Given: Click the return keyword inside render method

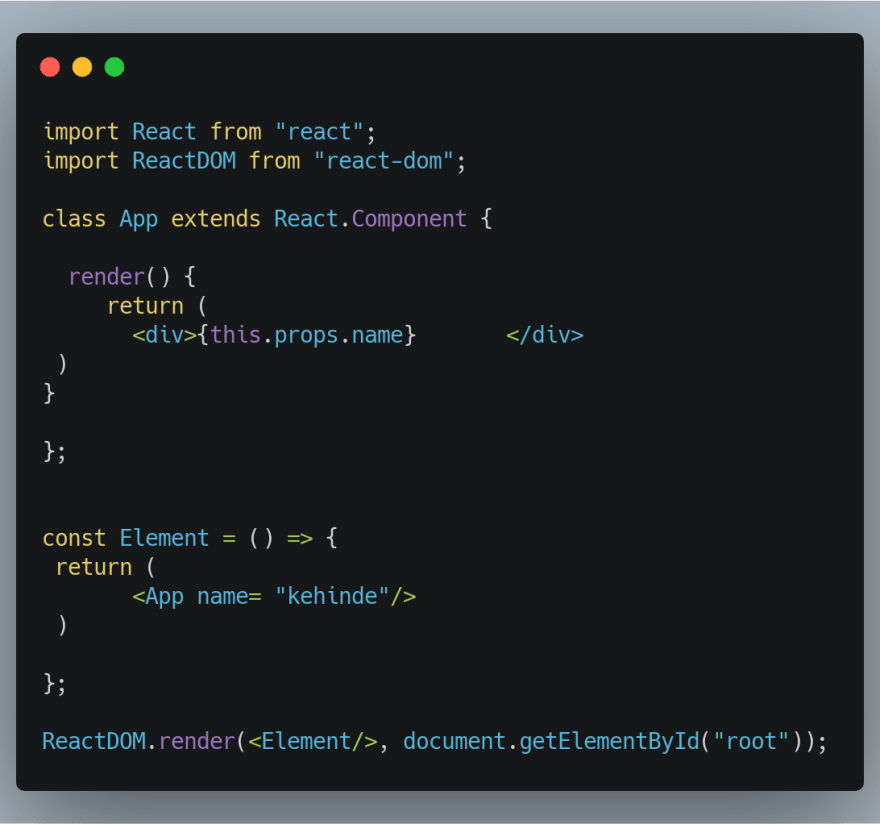Looking at the screenshot, I should [x=145, y=306].
